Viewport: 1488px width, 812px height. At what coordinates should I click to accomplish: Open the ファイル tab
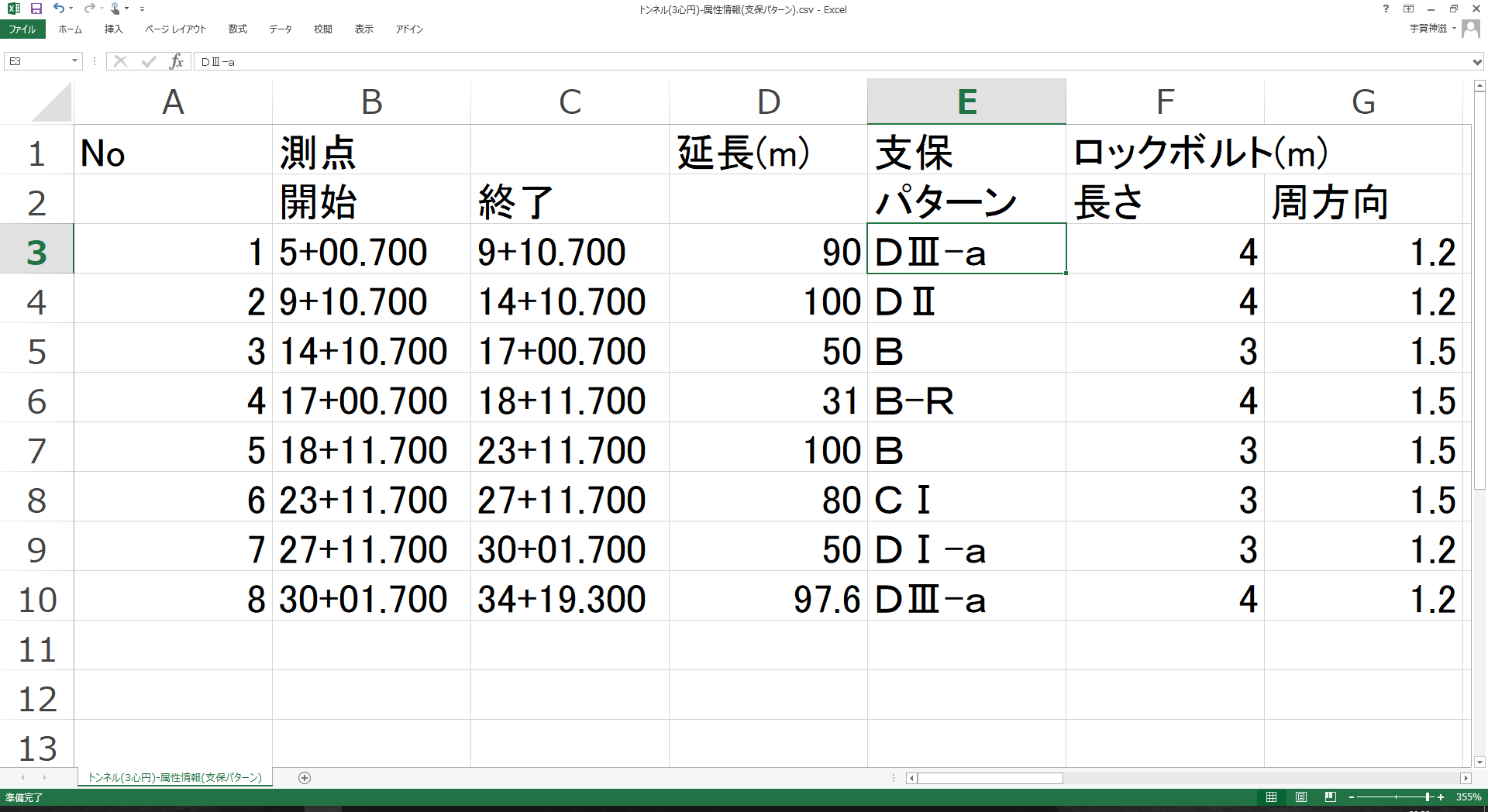click(22, 29)
